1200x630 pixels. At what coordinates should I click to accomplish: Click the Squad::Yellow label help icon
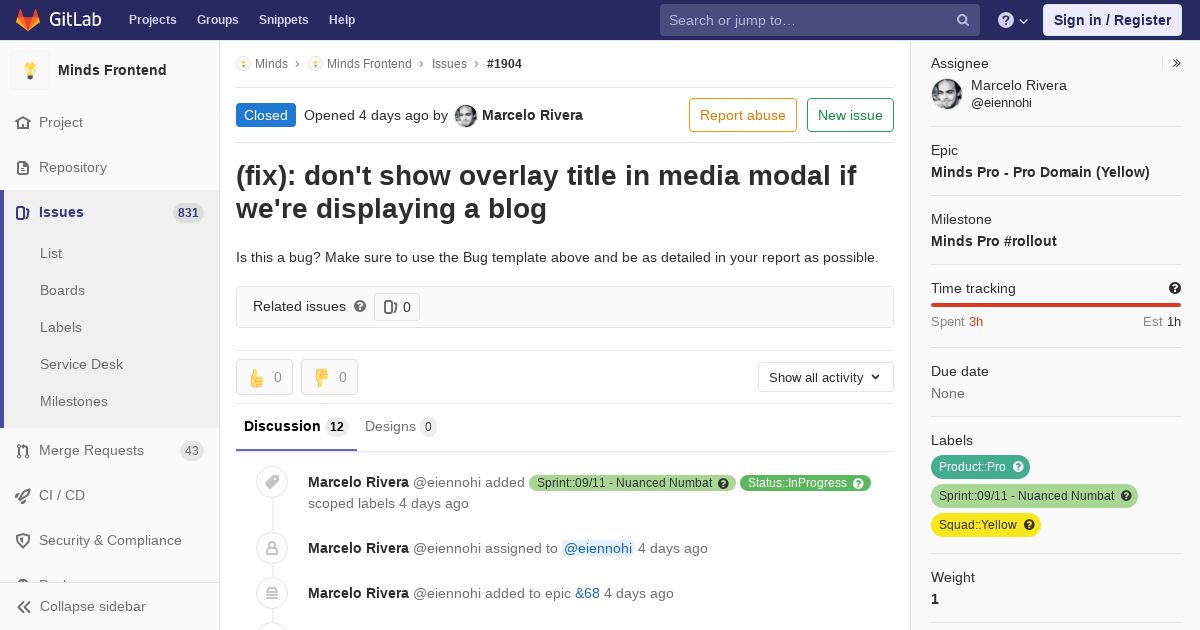[1029, 525]
